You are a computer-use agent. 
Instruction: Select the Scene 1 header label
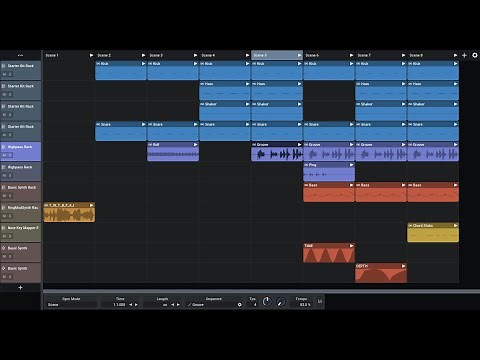click(x=52, y=55)
